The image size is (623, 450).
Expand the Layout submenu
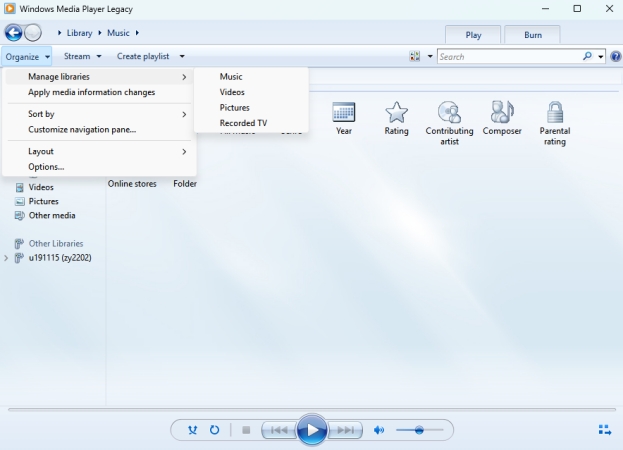tap(99, 151)
